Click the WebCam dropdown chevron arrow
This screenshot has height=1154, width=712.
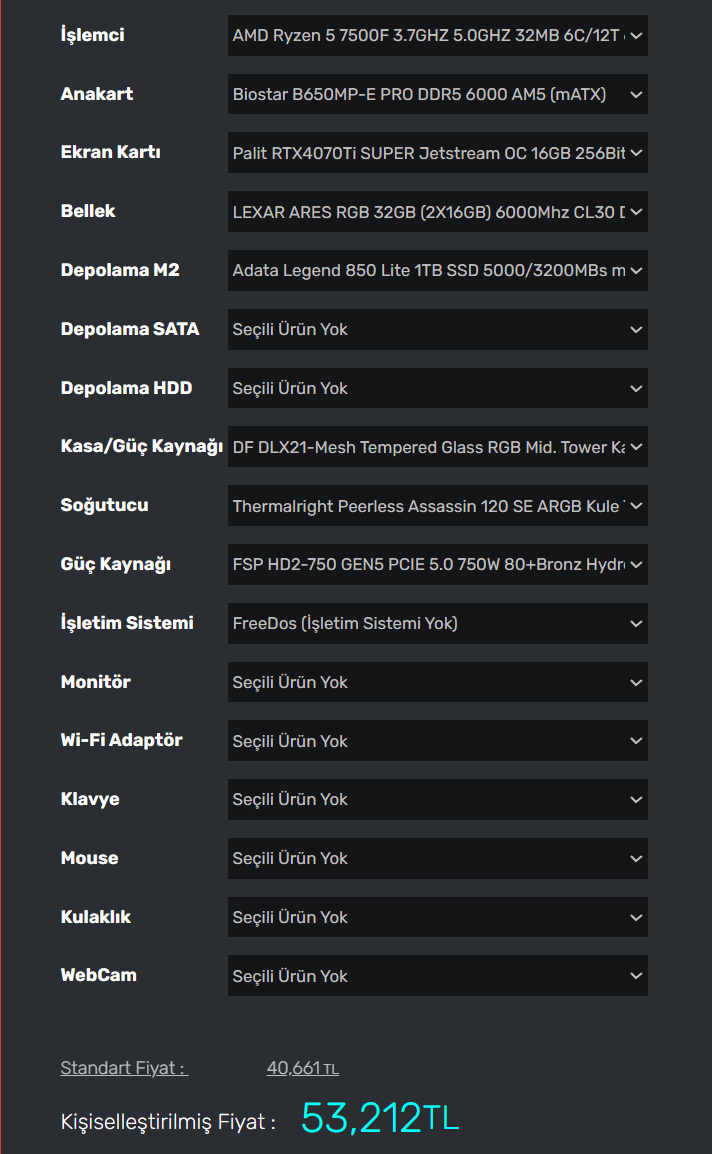tap(637, 976)
